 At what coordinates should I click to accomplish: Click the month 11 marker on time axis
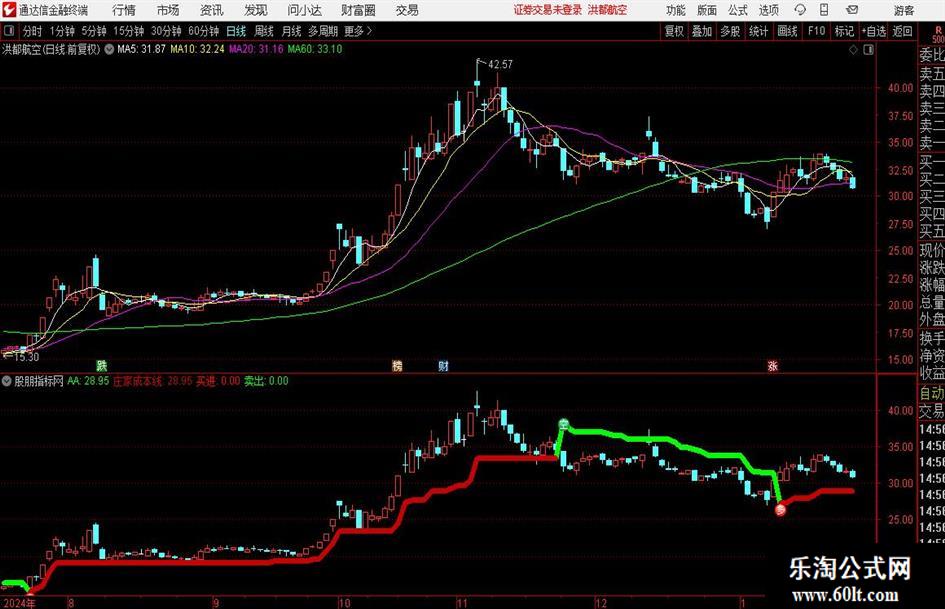point(462,603)
